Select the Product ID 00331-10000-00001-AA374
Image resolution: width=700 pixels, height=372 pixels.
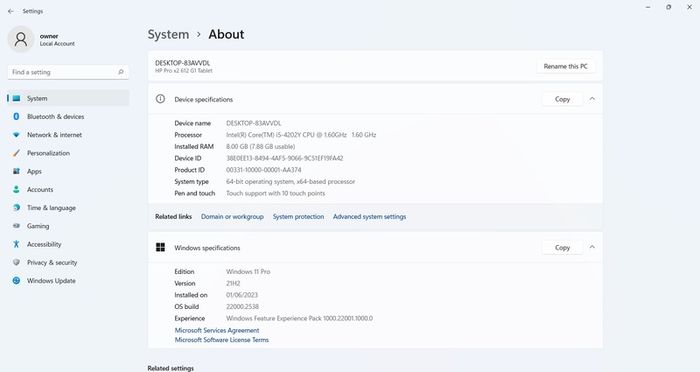tap(263, 170)
